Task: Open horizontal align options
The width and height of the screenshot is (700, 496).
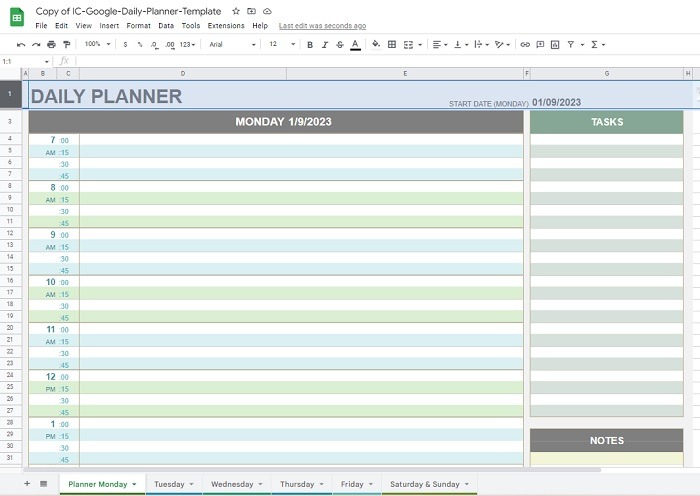Action: pos(440,45)
